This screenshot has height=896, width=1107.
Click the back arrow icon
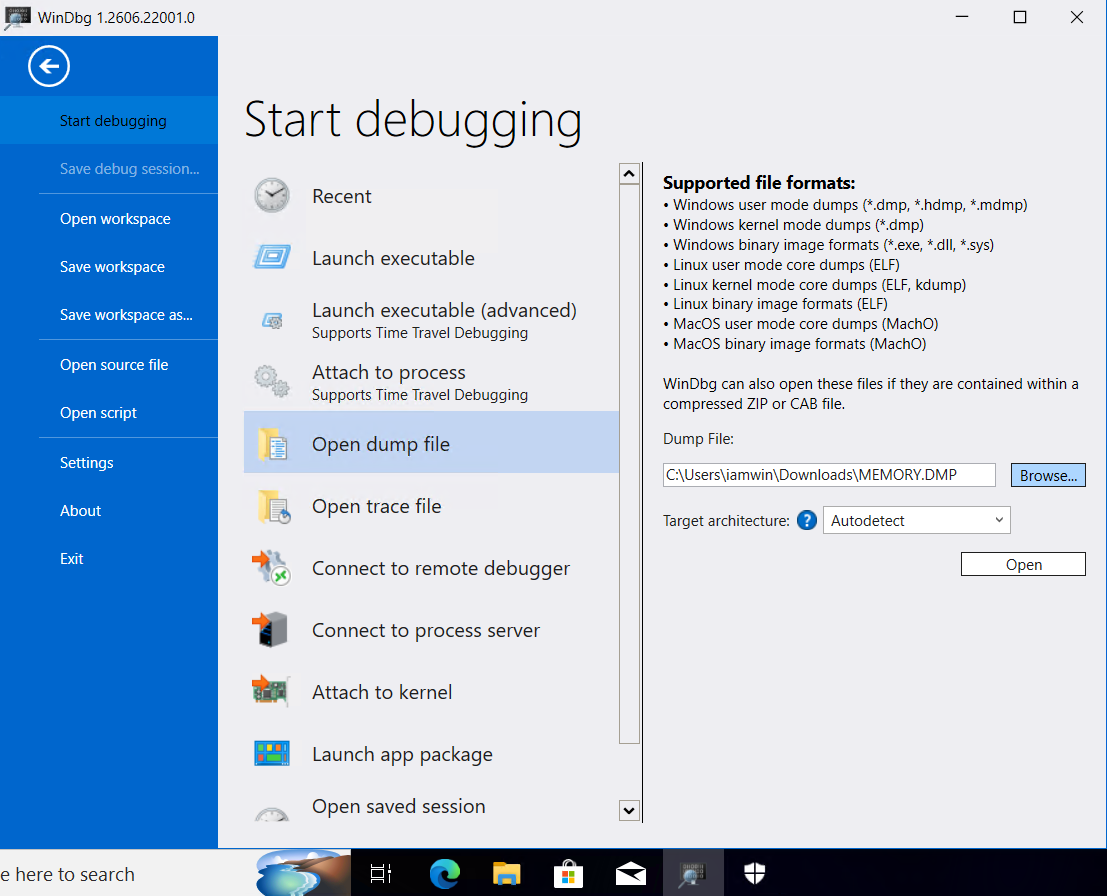49,66
